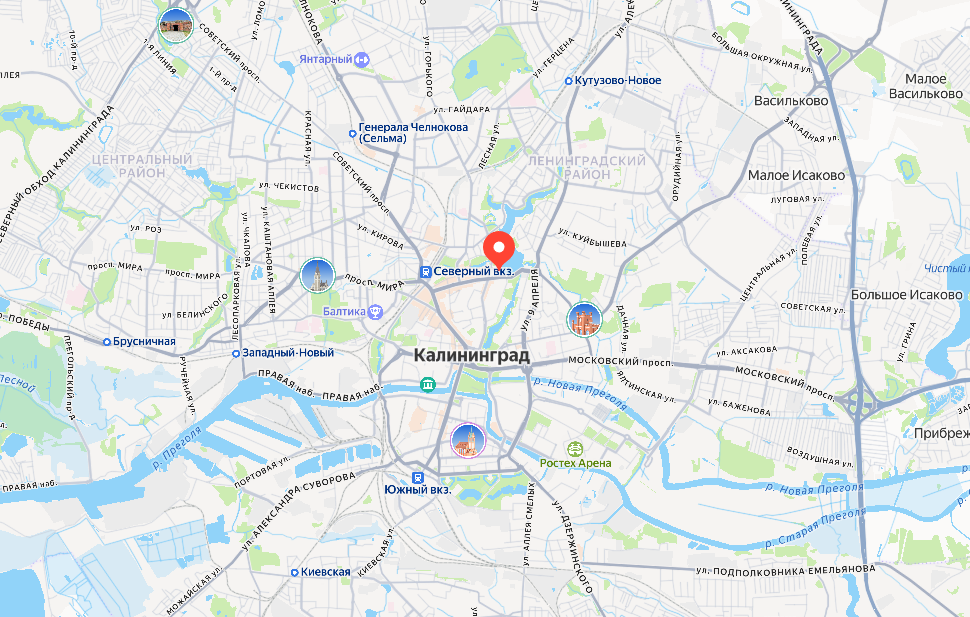Viewport: 970px width, 617px height.
Task: Click the Киевская stop marker
Action: coord(294,572)
